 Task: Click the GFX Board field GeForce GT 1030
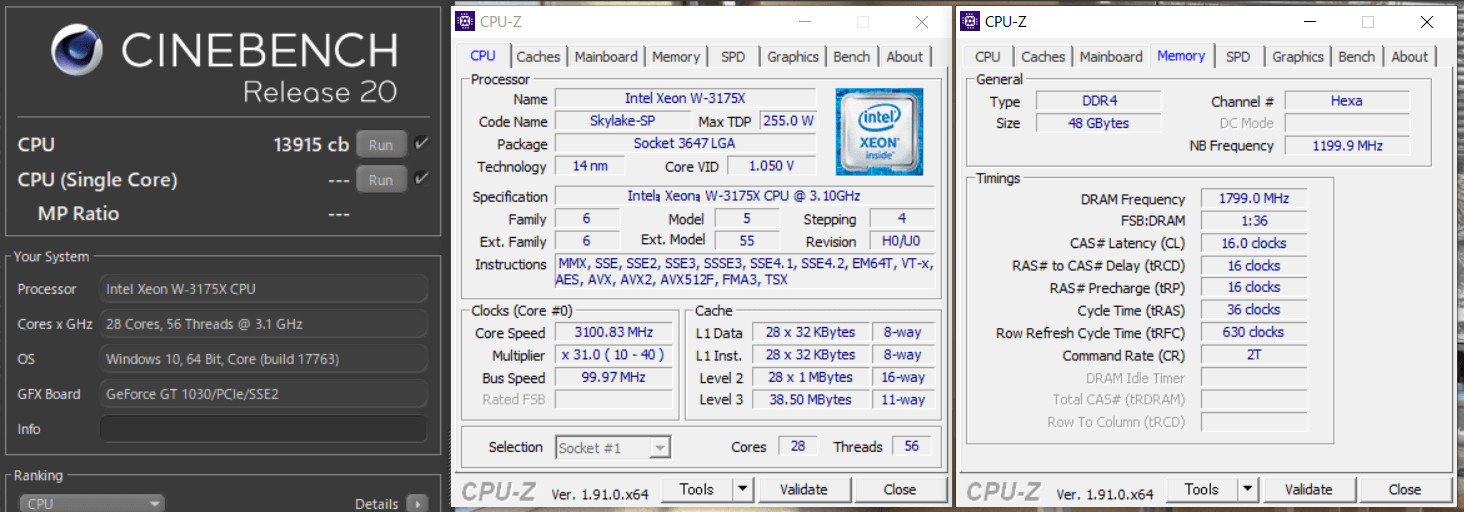pos(264,394)
